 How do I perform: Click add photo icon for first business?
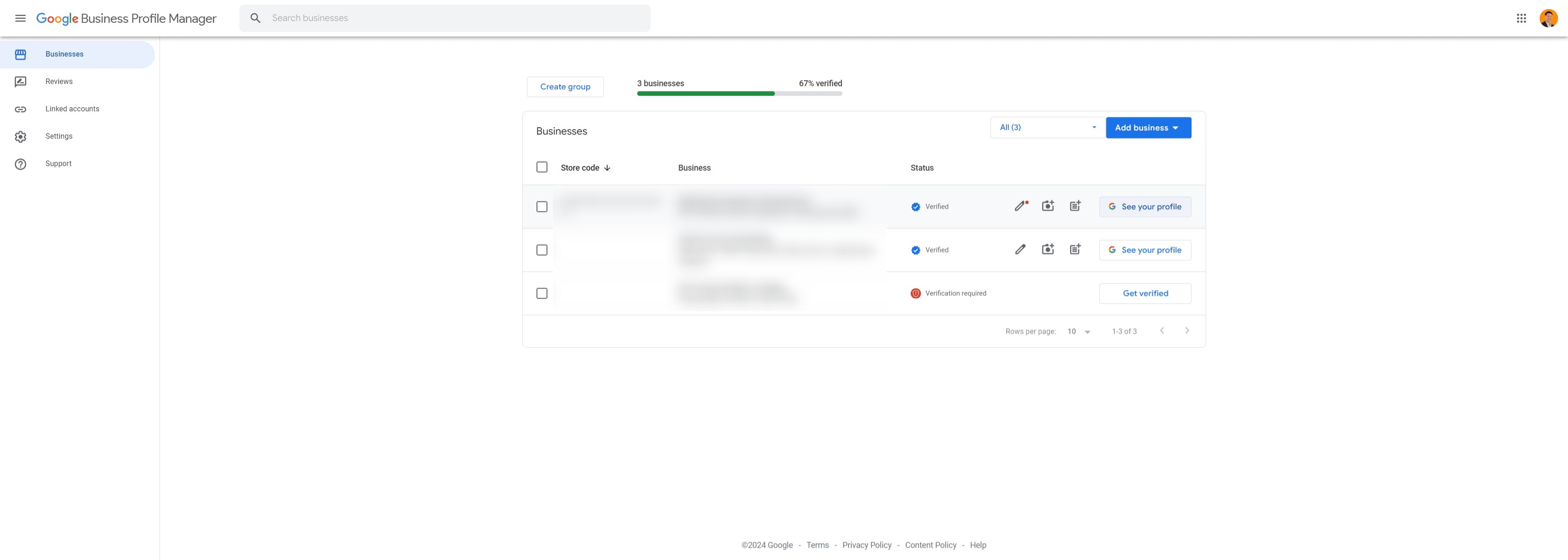(x=1047, y=206)
